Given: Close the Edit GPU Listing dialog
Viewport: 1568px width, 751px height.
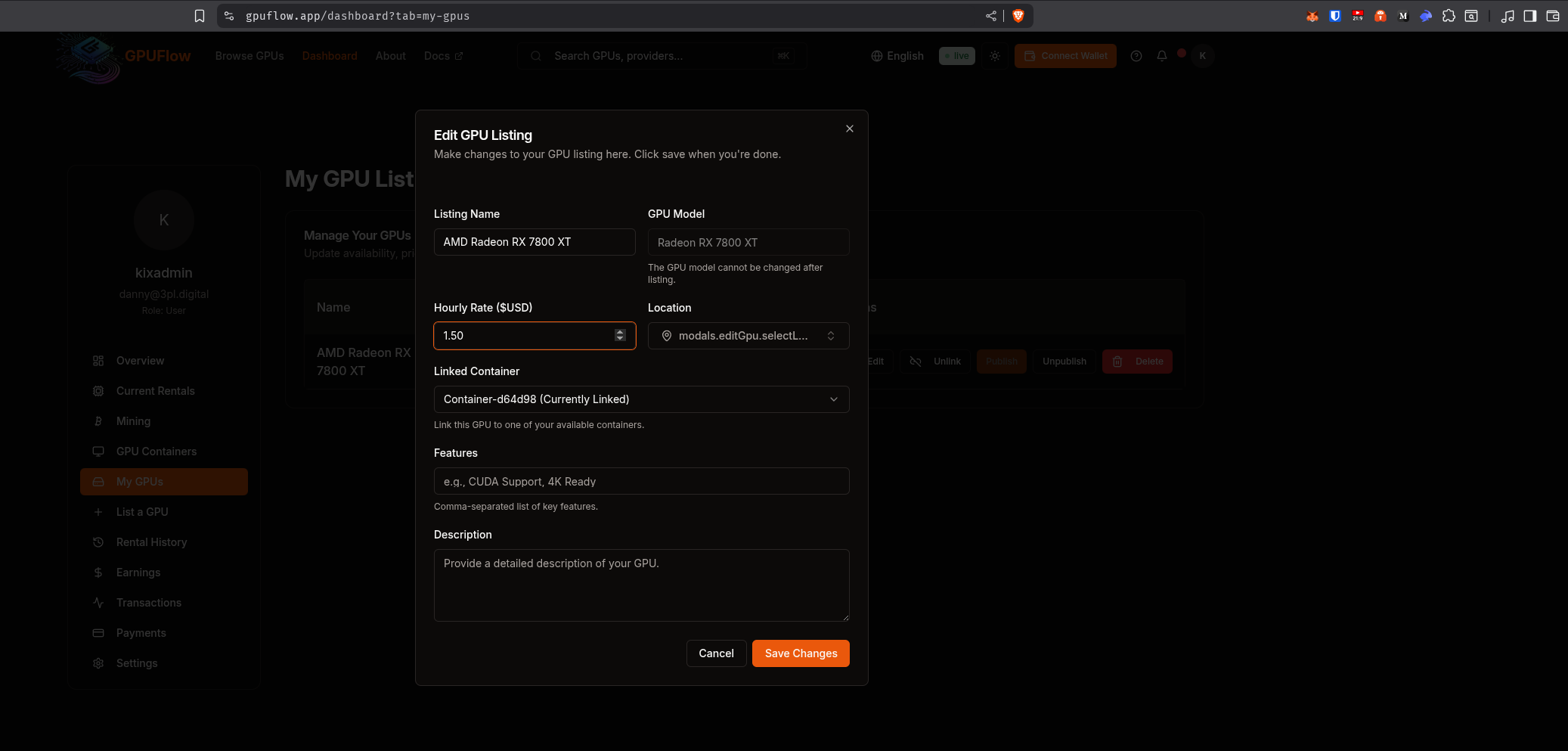Looking at the screenshot, I should click(850, 129).
